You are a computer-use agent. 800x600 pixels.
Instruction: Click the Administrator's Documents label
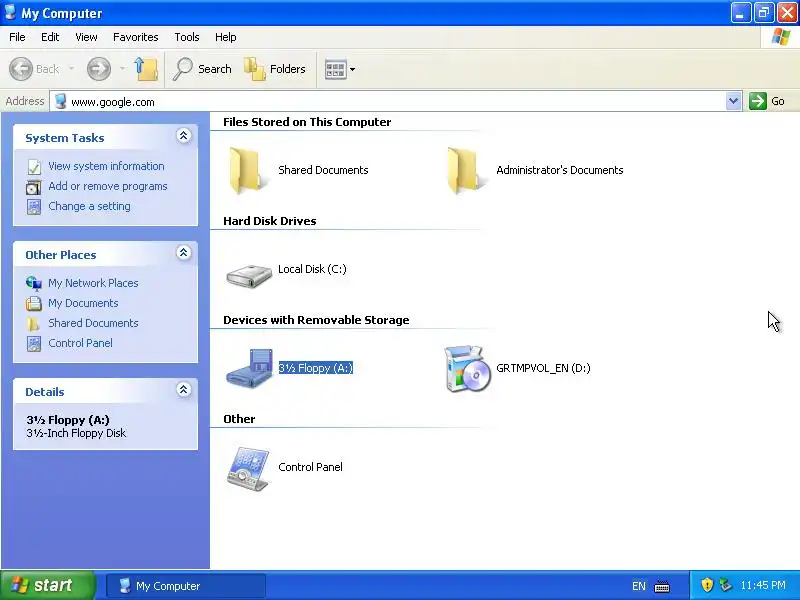coord(560,170)
